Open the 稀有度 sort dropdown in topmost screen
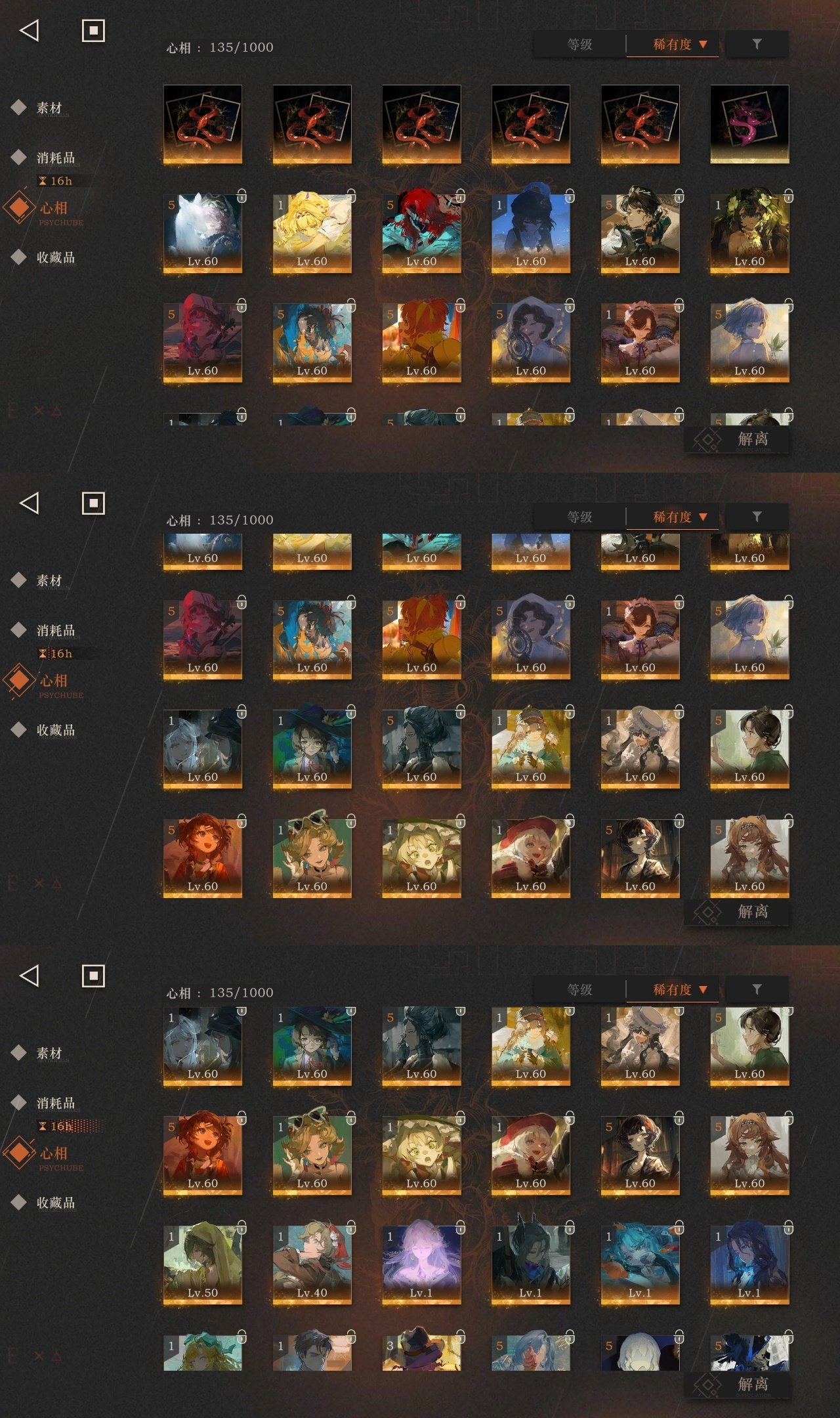 coord(673,45)
